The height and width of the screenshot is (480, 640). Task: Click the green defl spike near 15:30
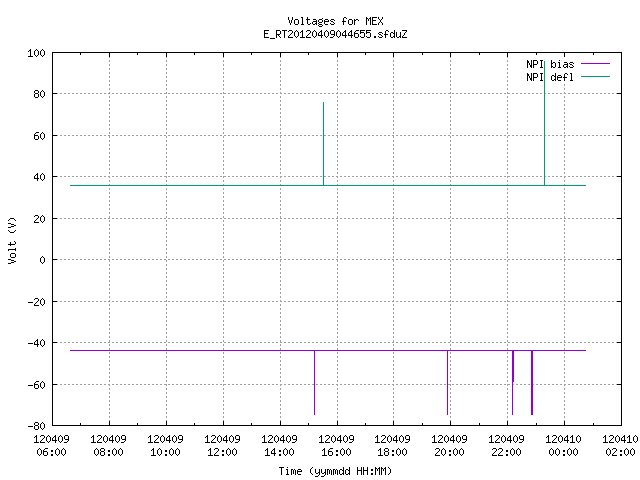tap(324, 144)
